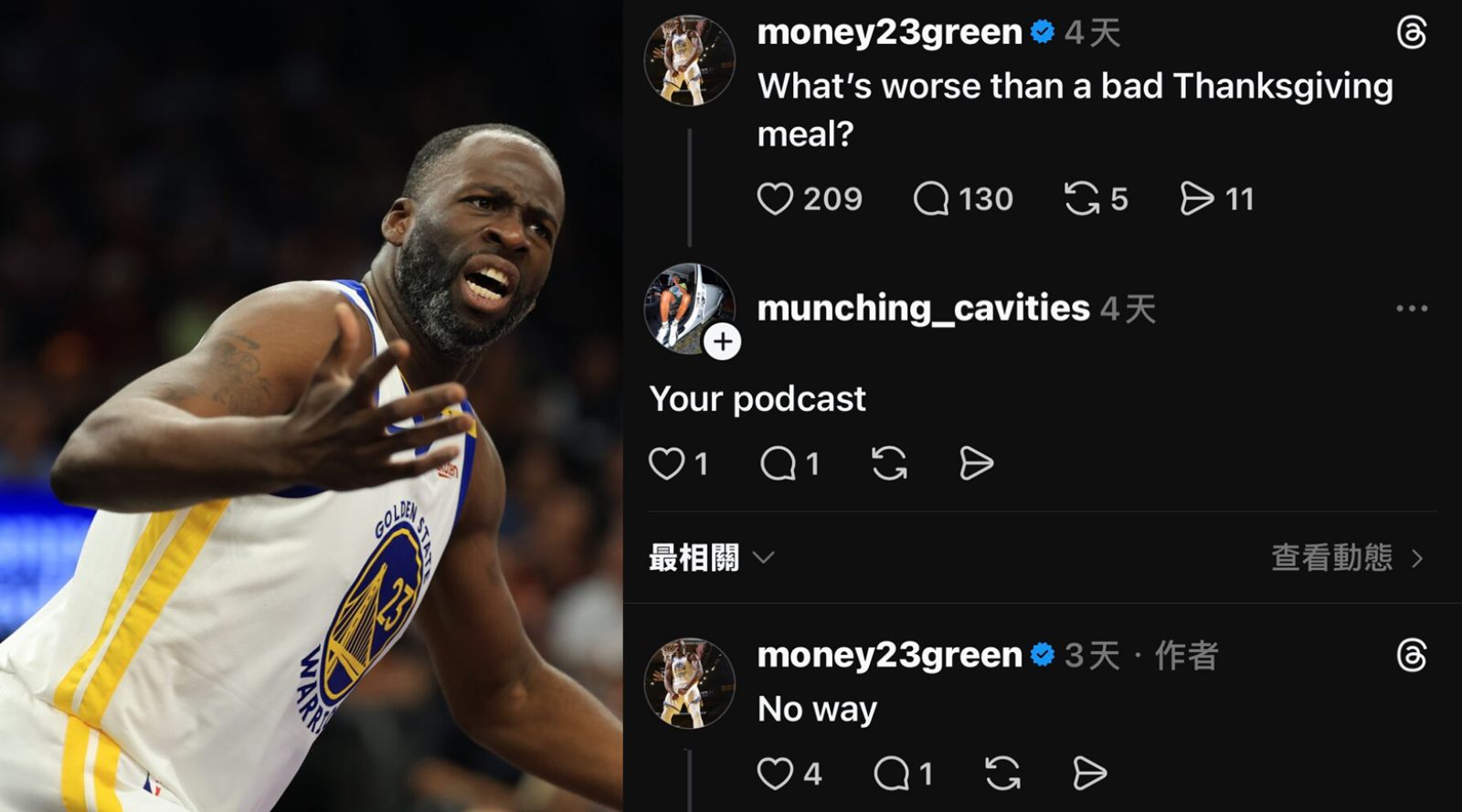Reply to the 'Your podcast' comment
This screenshot has width=1462, height=812.
point(779,463)
